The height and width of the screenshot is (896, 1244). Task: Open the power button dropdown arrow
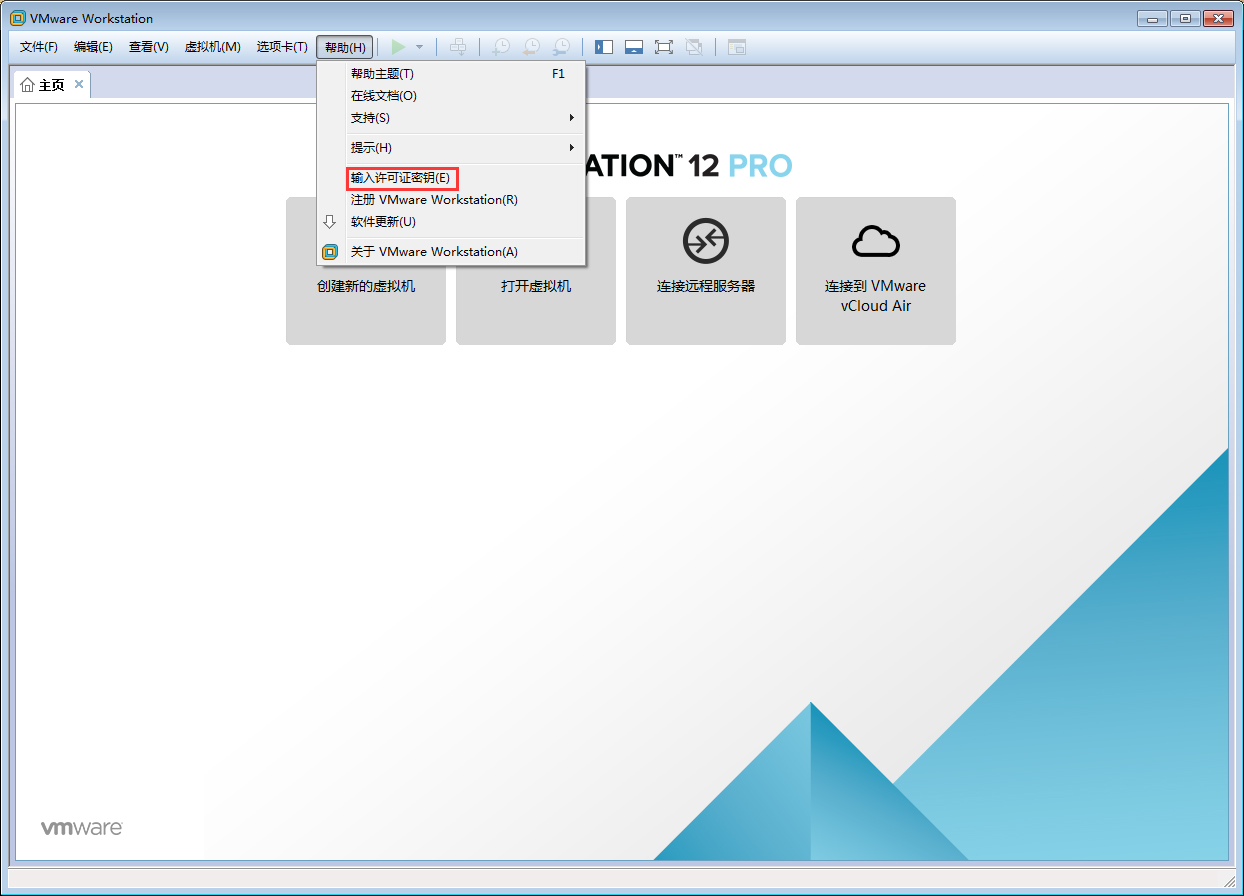pyautogui.click(x=418, y=46)
